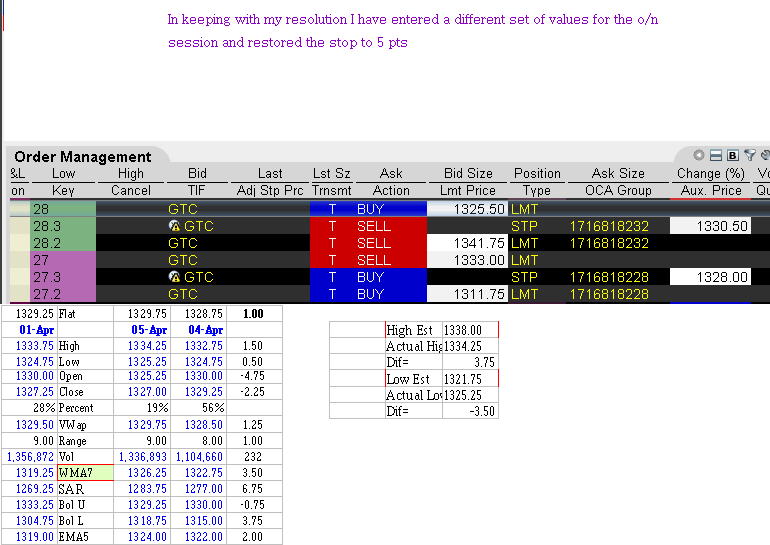This screenshot has height=545, width=770.
Task: Click the Trnsmt column header
Action: [331, 191]
